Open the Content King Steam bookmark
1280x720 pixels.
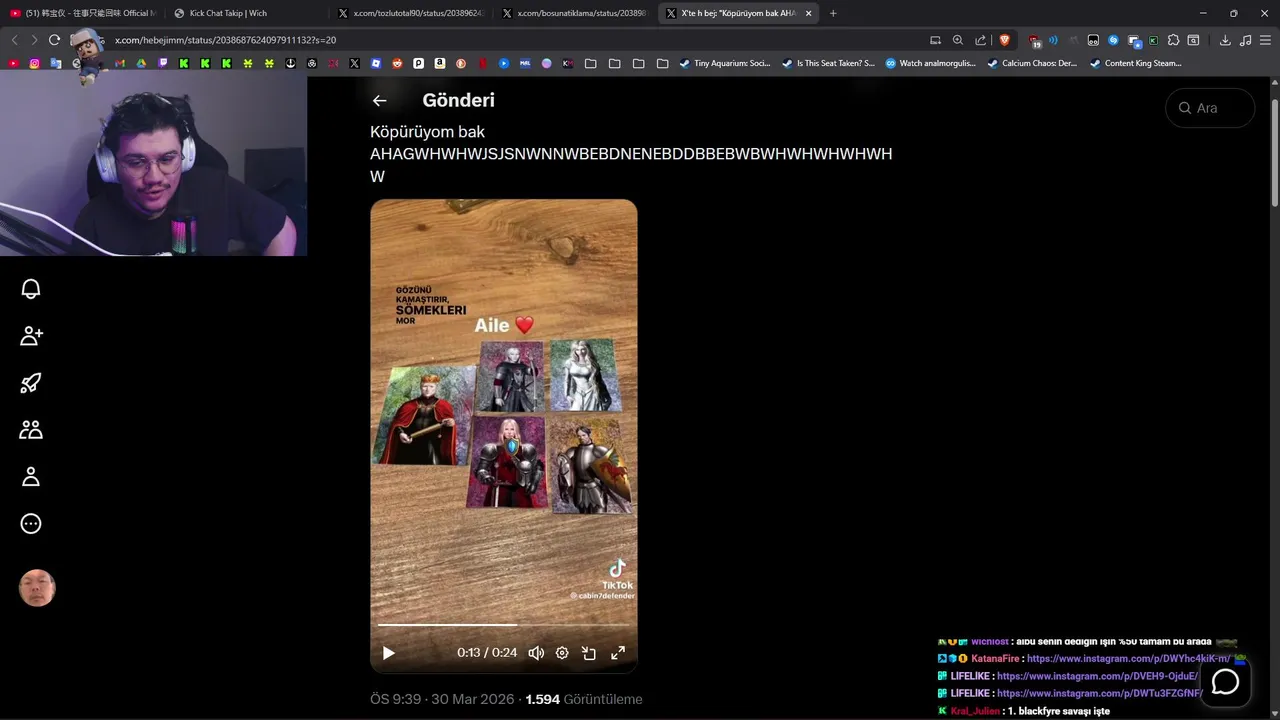(x=1135, y=63)
